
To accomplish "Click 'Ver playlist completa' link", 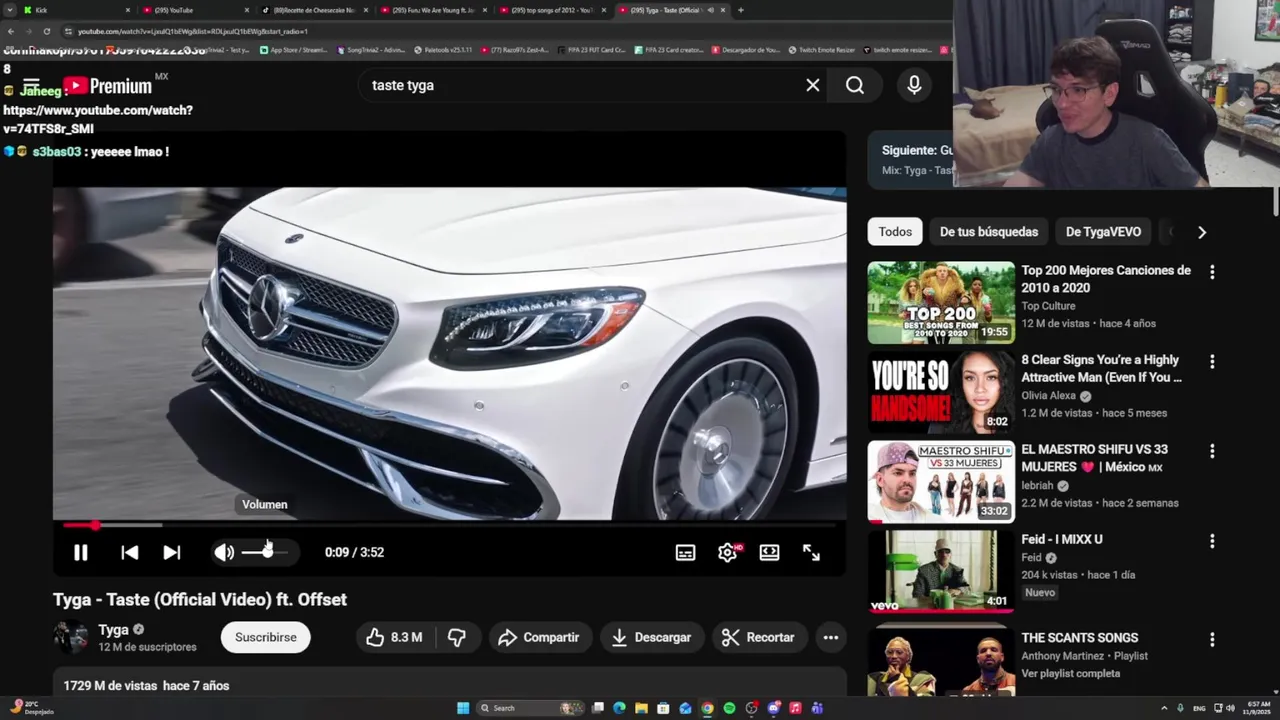I will click(1070, 673).
